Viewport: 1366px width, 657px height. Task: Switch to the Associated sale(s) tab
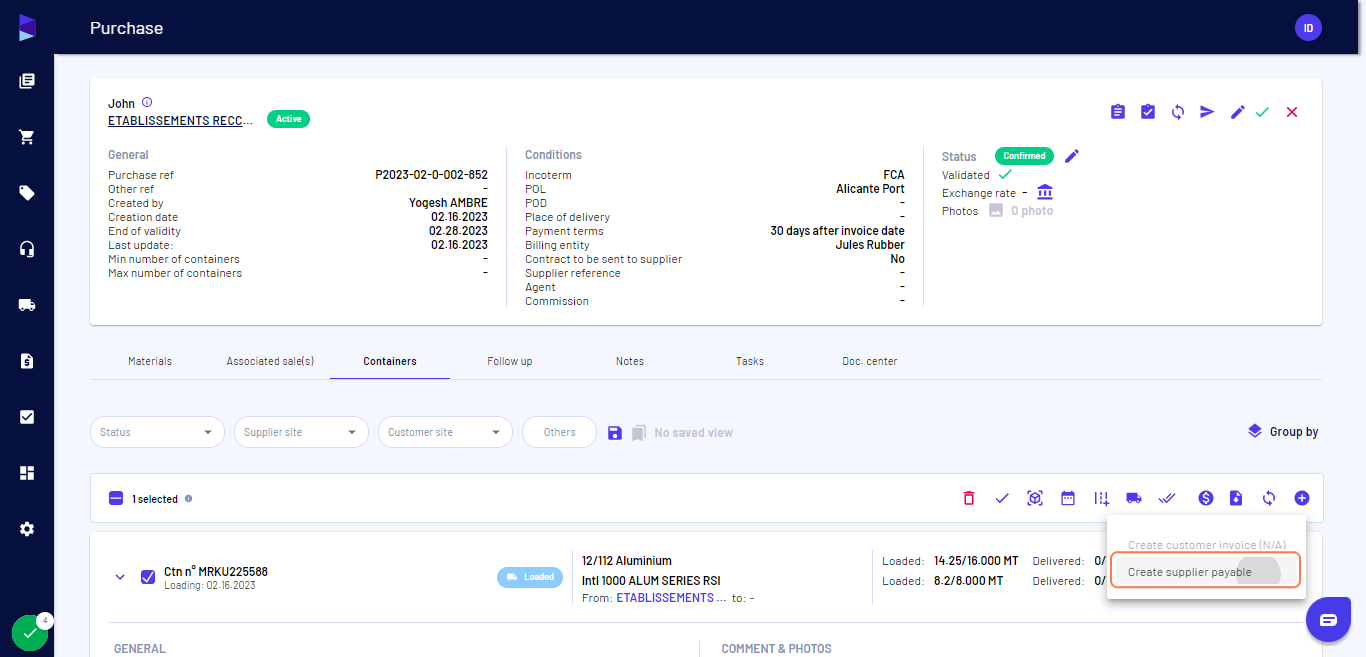[270, 361]
